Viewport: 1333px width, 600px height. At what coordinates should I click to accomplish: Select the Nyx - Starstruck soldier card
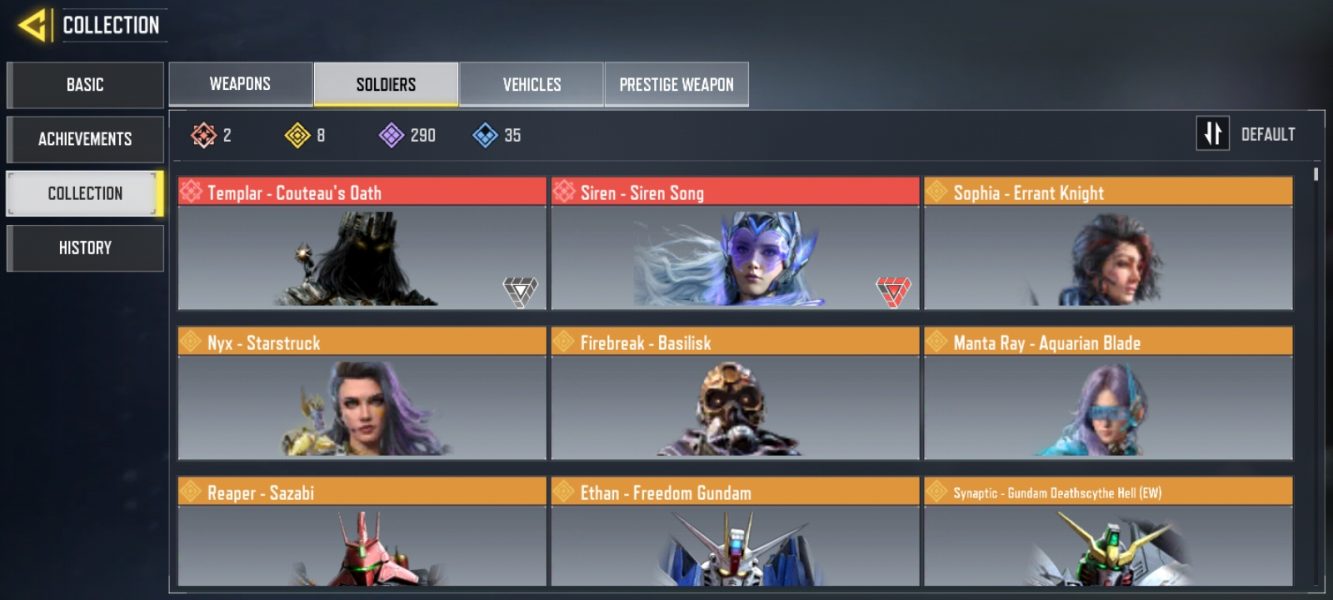point(362,394)
